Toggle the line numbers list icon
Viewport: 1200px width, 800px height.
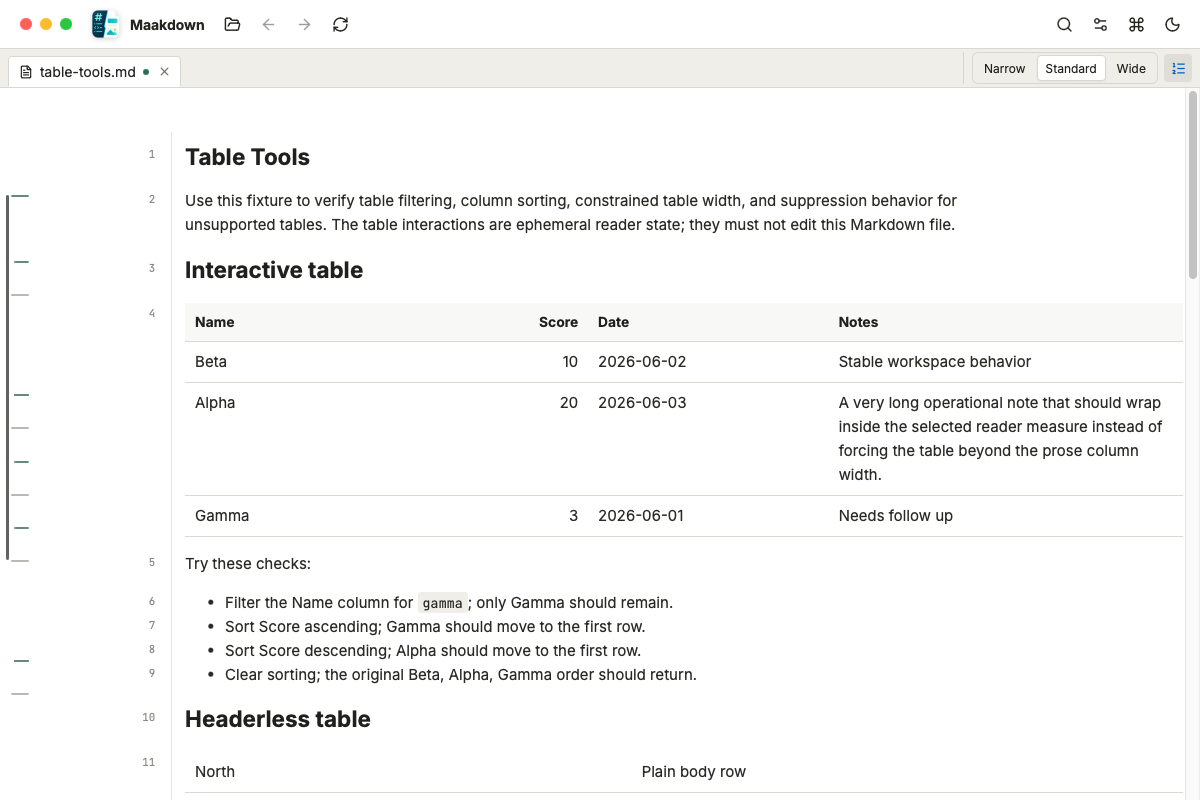coord(1178,68)
